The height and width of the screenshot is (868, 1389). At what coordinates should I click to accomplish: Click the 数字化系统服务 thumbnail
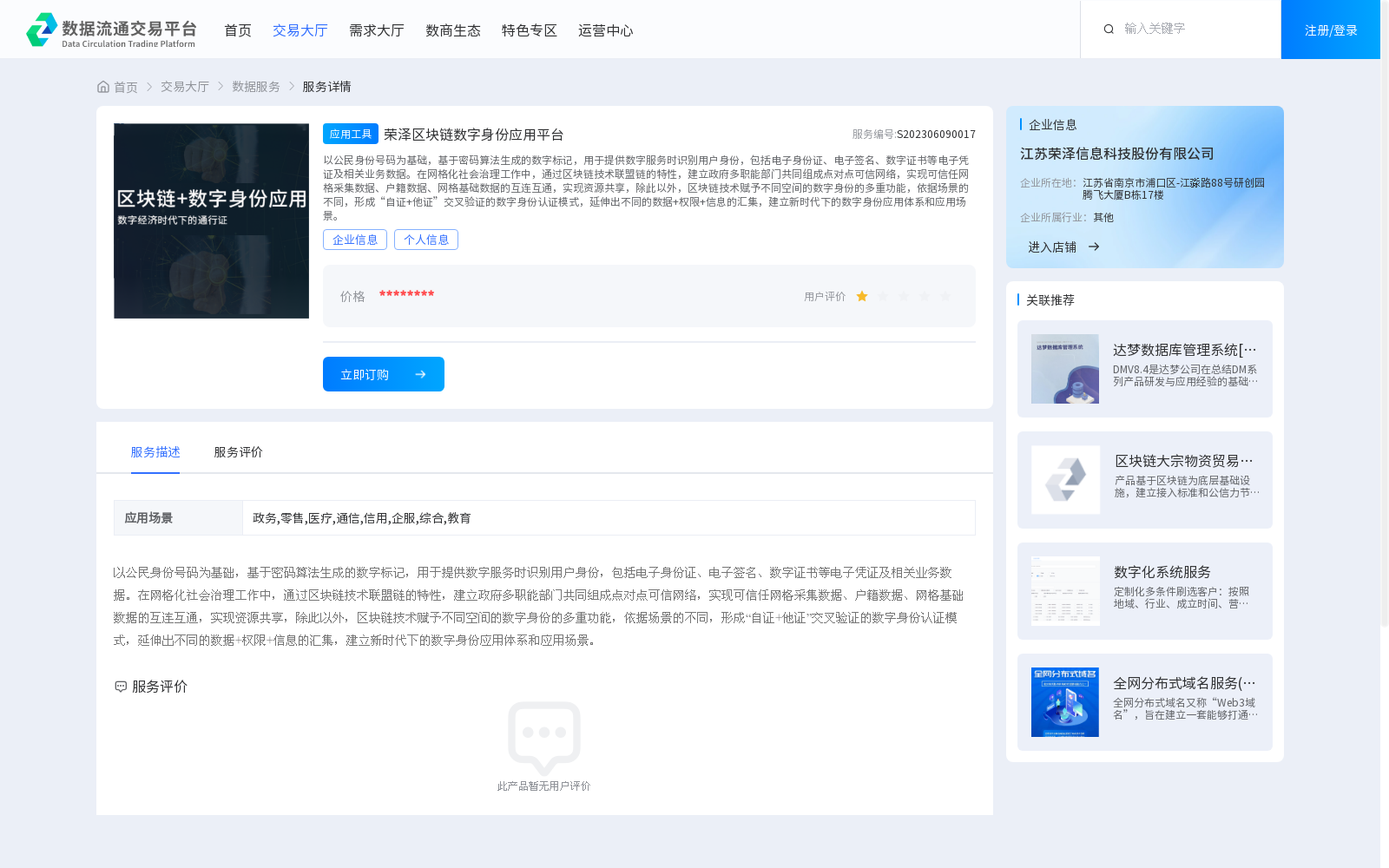point(1065,591)
